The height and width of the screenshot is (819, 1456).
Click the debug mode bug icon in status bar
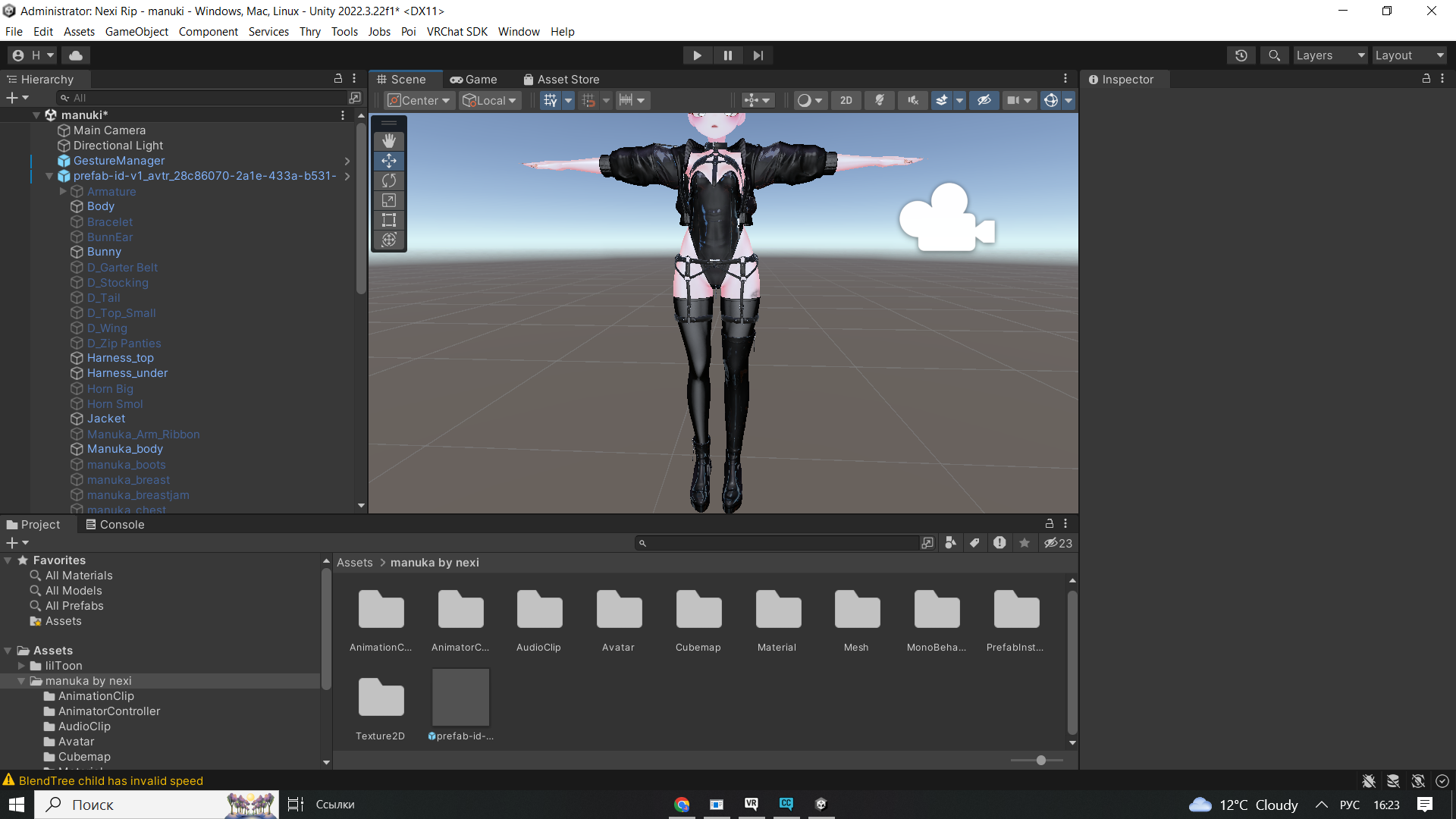click(x=1369, y=781)
